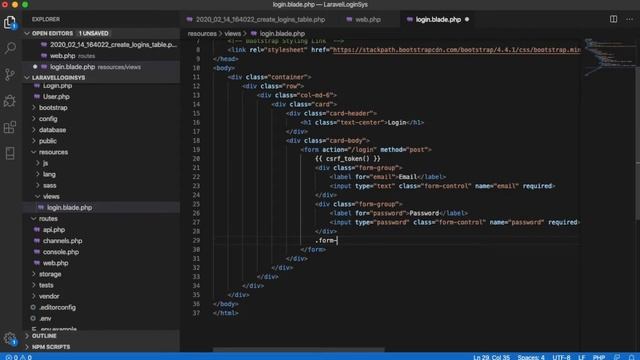Expand the bootstrap folder
640x360 pixels.
pos(53,108)
